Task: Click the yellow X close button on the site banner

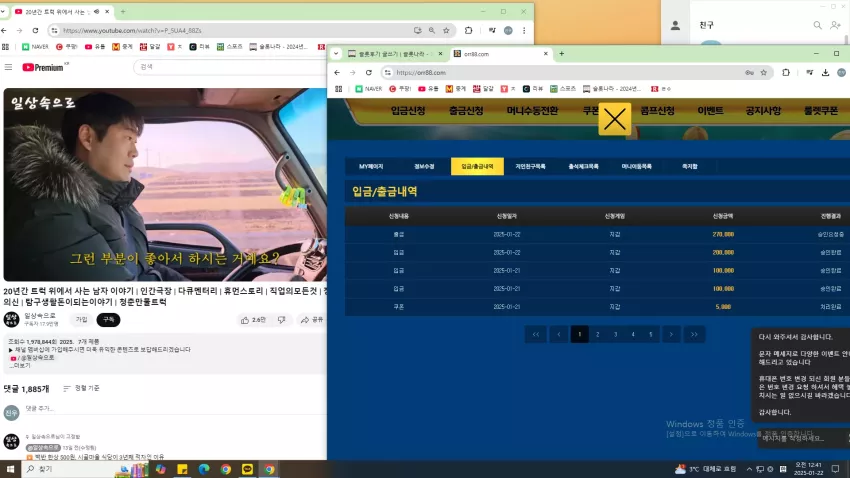Action: point(614,119)
